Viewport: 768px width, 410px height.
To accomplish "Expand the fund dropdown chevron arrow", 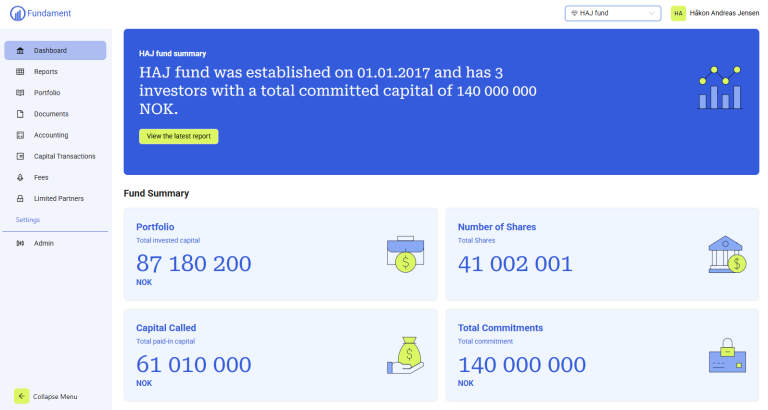I will (x=652, y=13).
